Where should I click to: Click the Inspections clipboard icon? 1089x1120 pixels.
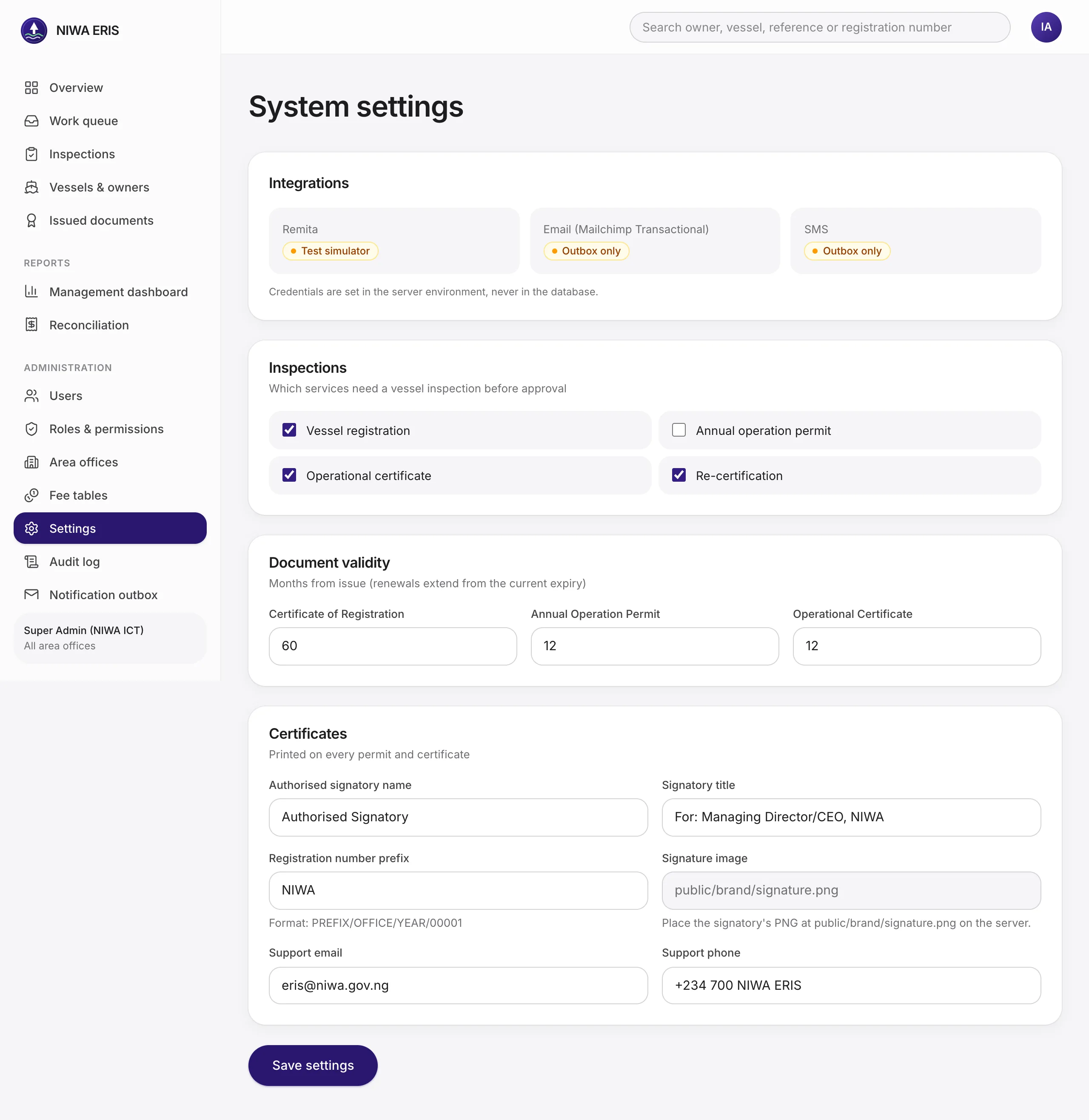pos(31,154)
